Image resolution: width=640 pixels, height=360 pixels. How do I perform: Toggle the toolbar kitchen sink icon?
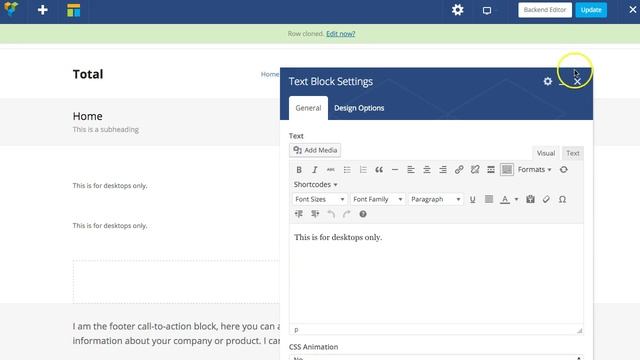click(x=507, y=170)
